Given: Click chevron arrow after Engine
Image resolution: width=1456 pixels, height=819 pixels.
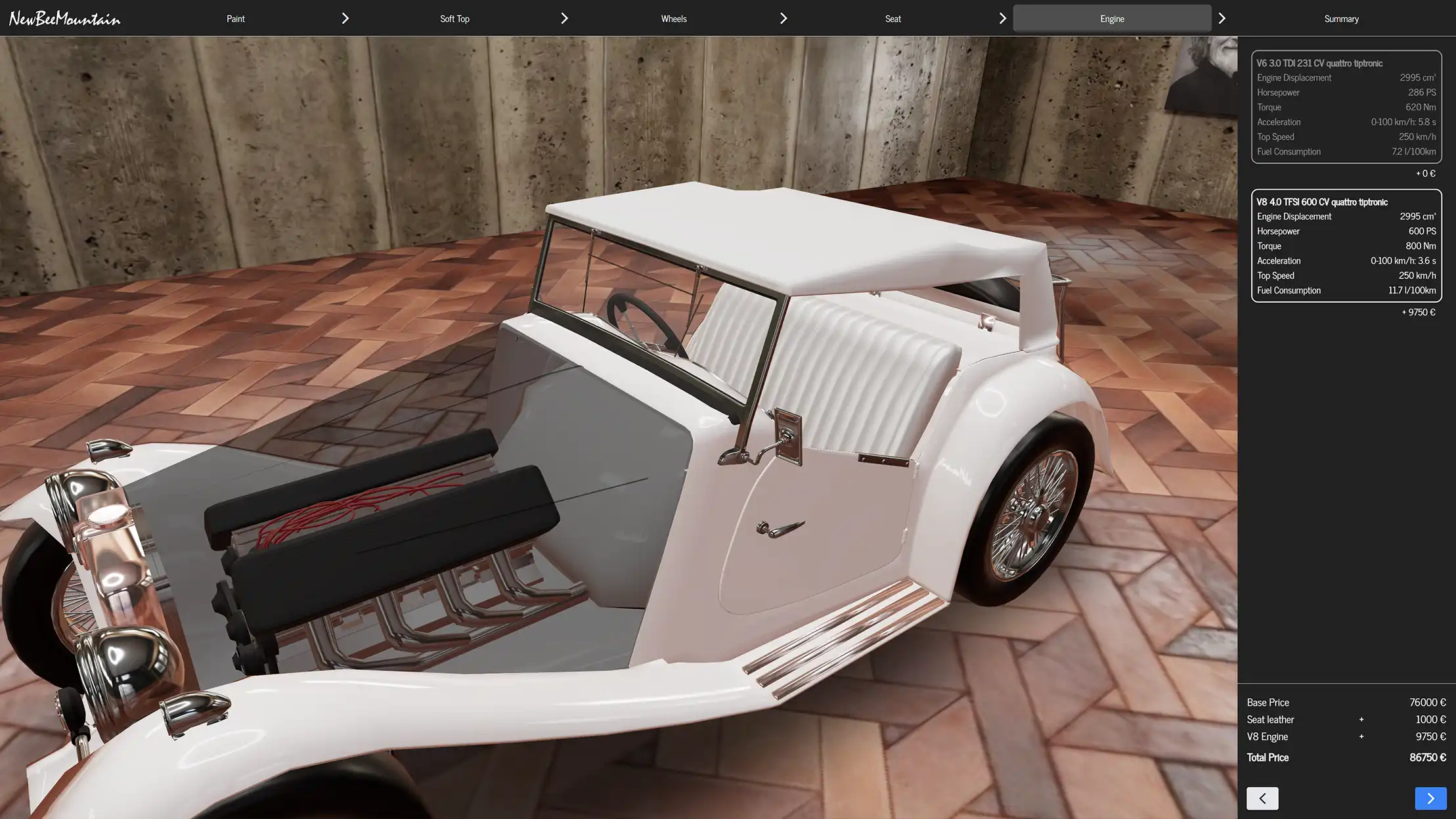Looking at the screenshot, I should pos(1222,18).
